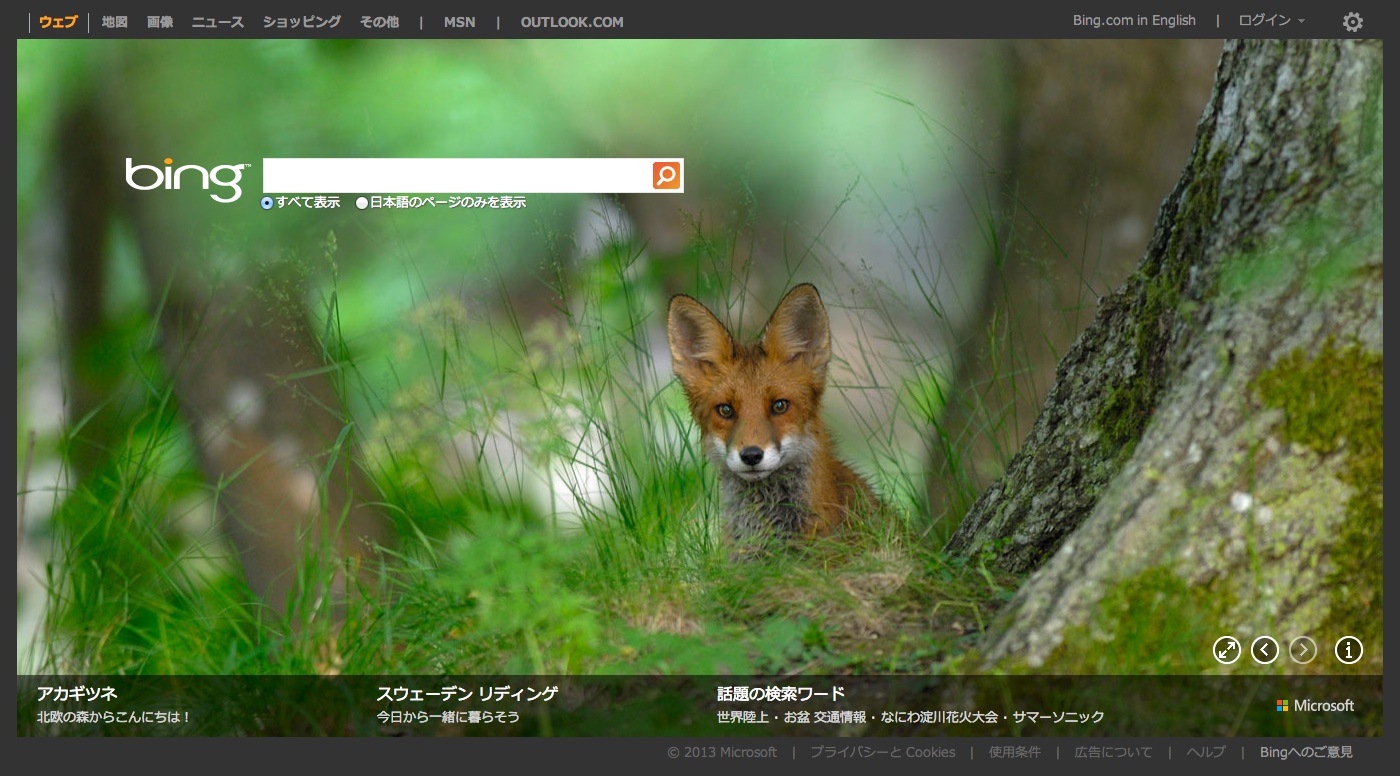Show the previous background image
The height and width of the screenshot is (776, 1400).
tap(1264, 650)
